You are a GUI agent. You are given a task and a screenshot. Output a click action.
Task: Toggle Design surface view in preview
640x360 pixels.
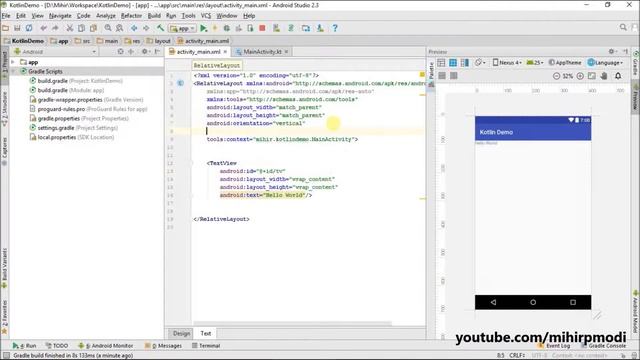tap(441, 62)
